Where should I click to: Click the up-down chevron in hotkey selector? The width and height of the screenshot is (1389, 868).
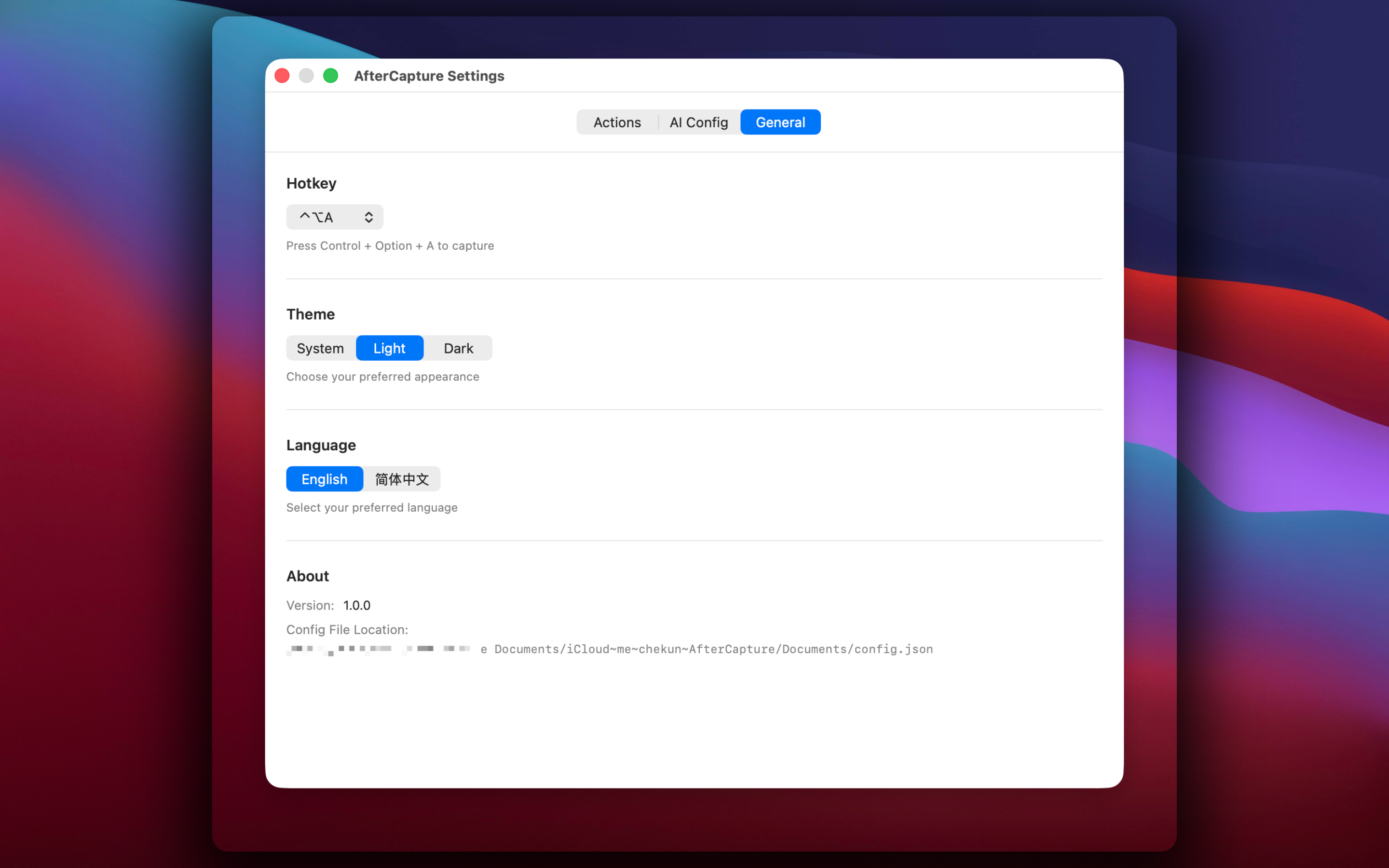(368, 217)
